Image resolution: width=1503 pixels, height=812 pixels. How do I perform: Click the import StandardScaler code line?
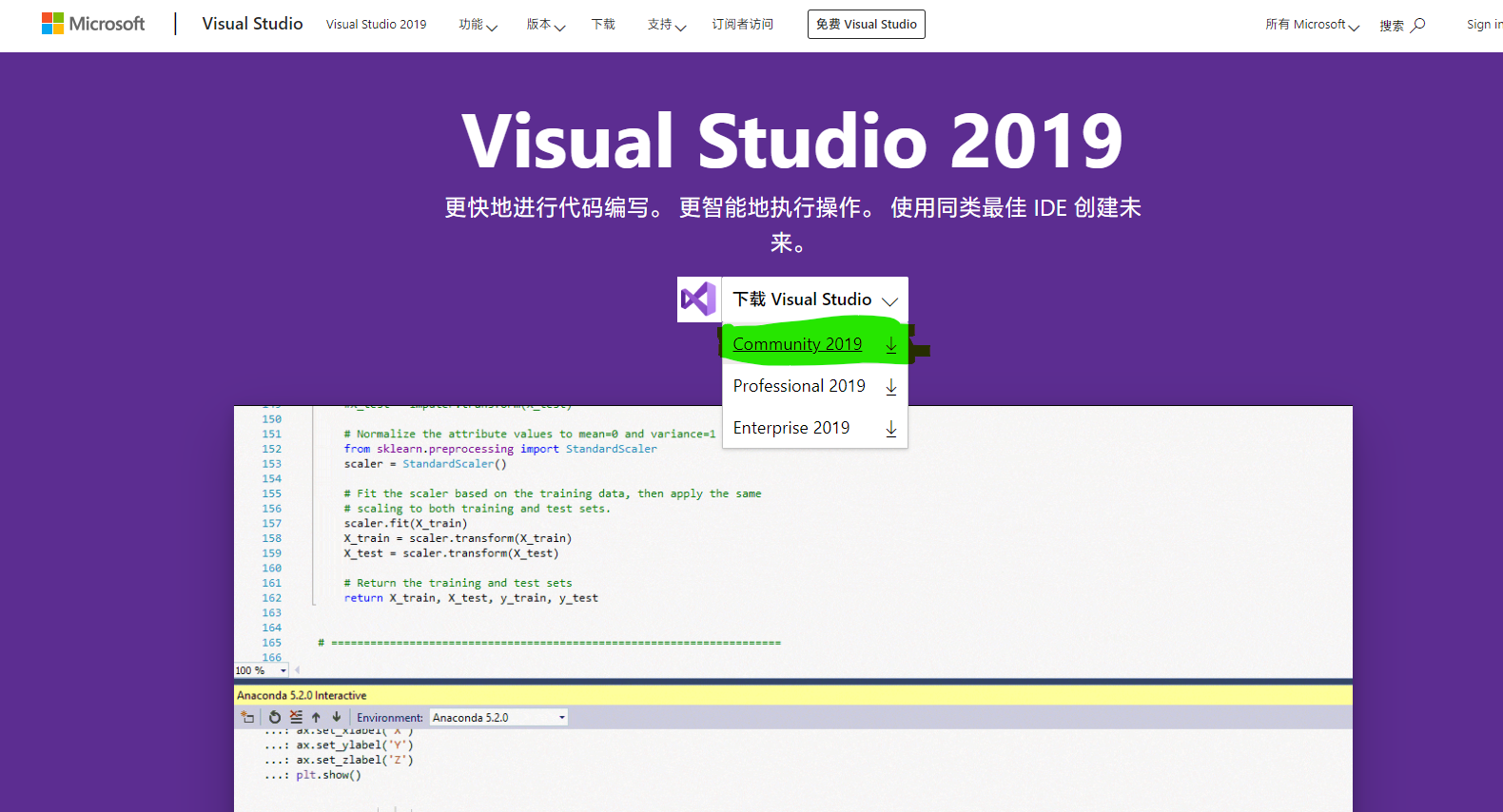(x=500, y=449)
